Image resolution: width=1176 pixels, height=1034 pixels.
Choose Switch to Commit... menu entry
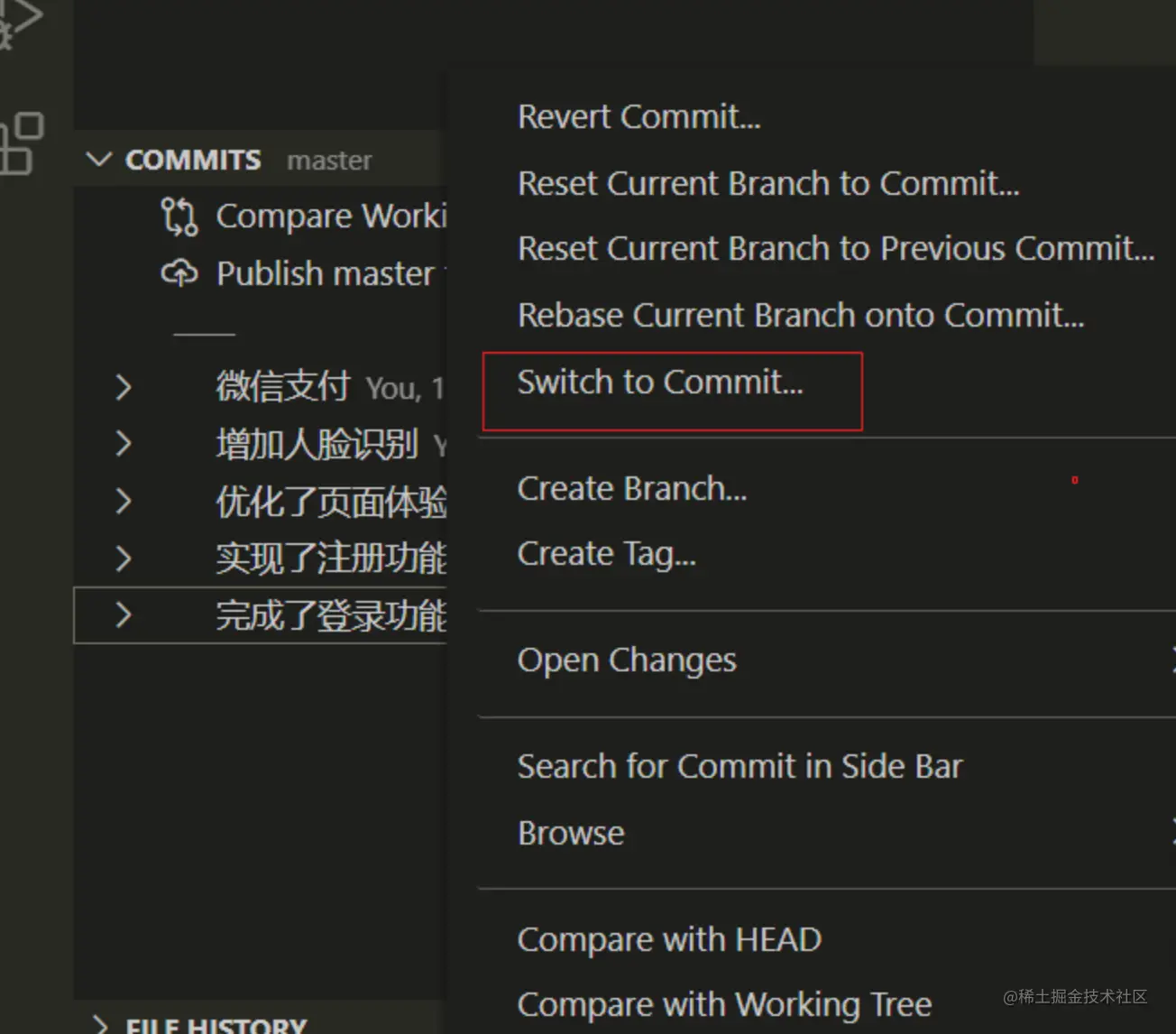(x=660, y=383)
